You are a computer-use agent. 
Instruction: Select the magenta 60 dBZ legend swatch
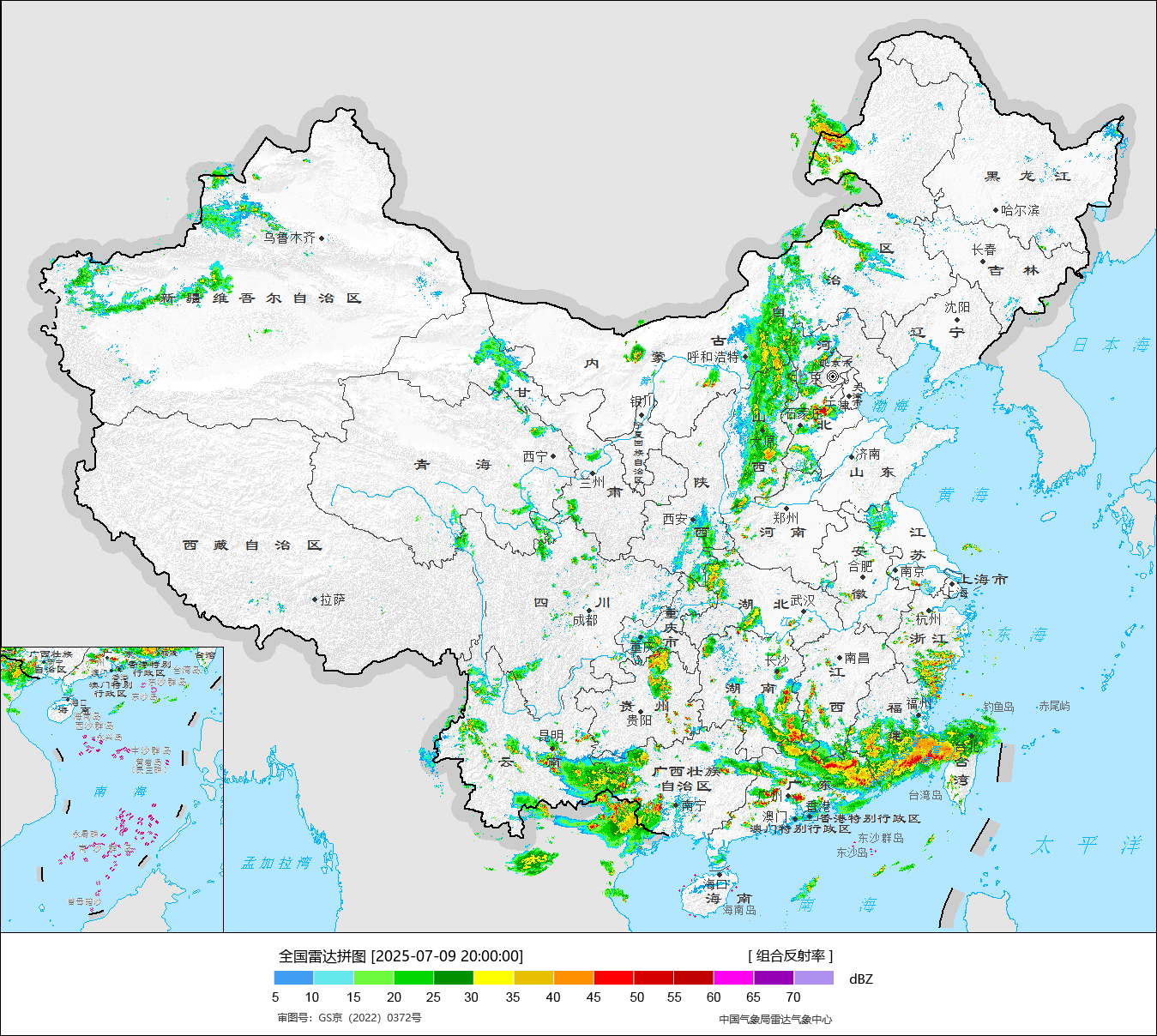733,978
